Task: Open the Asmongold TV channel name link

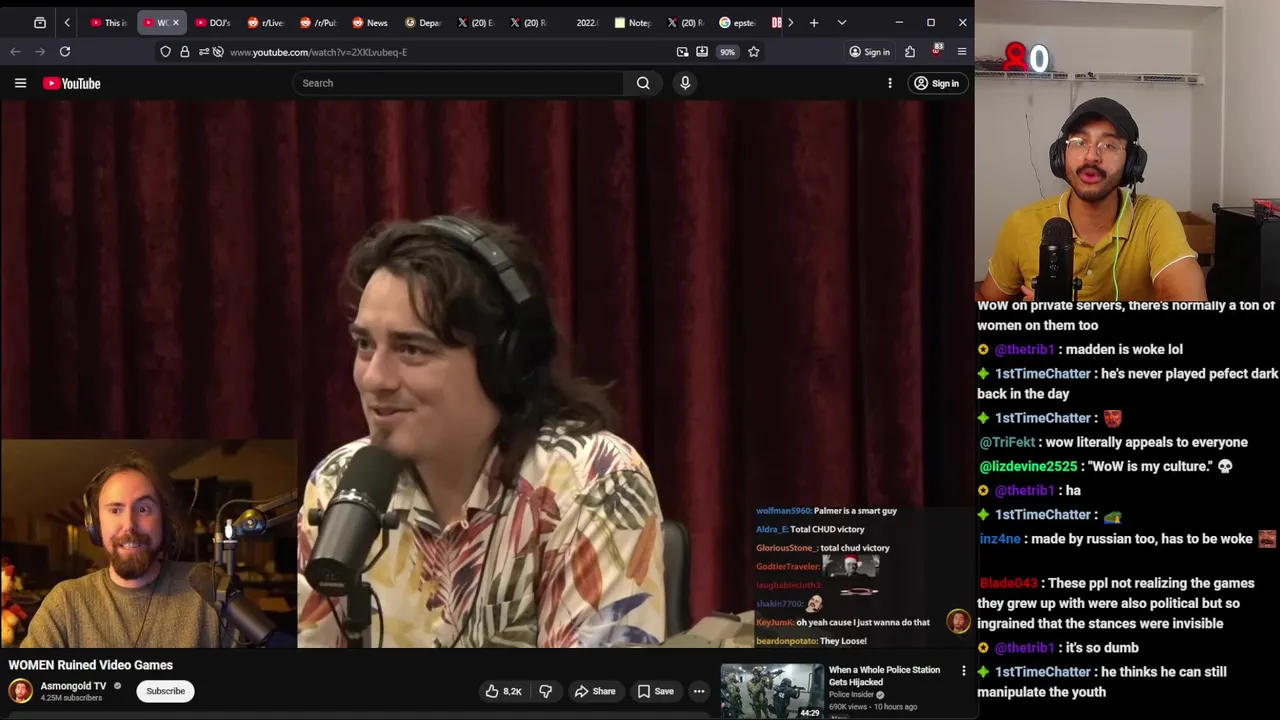Action: click(x=73, y=686)
